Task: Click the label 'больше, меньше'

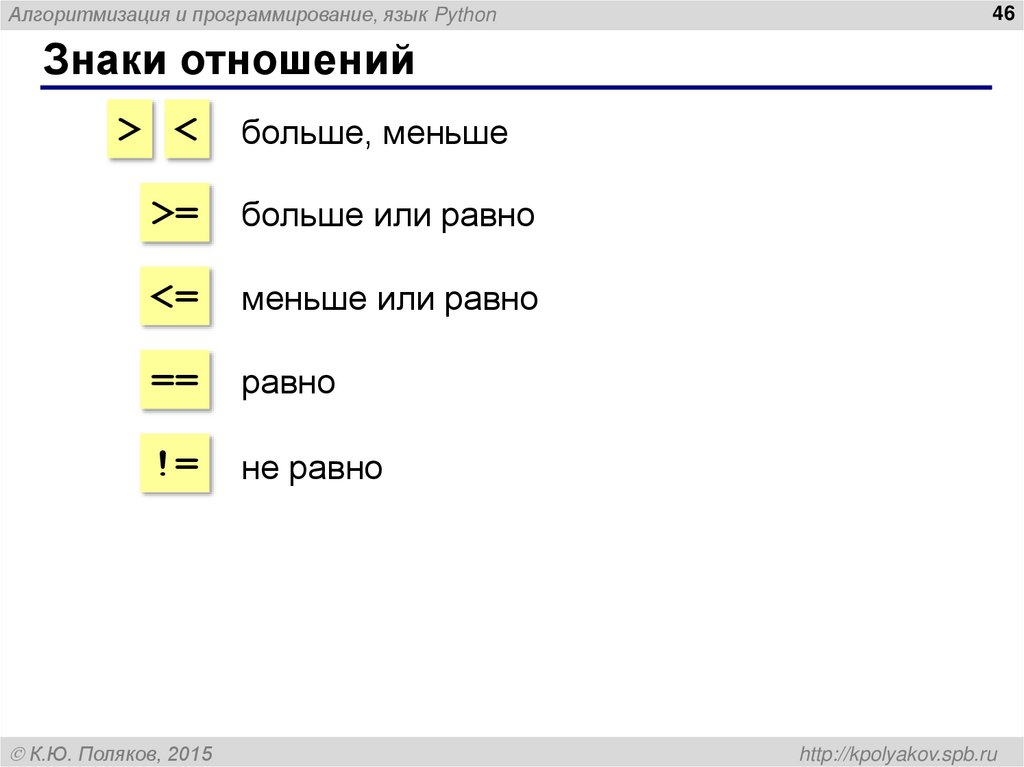Action: pyautogui.click(x=374, y=132)
